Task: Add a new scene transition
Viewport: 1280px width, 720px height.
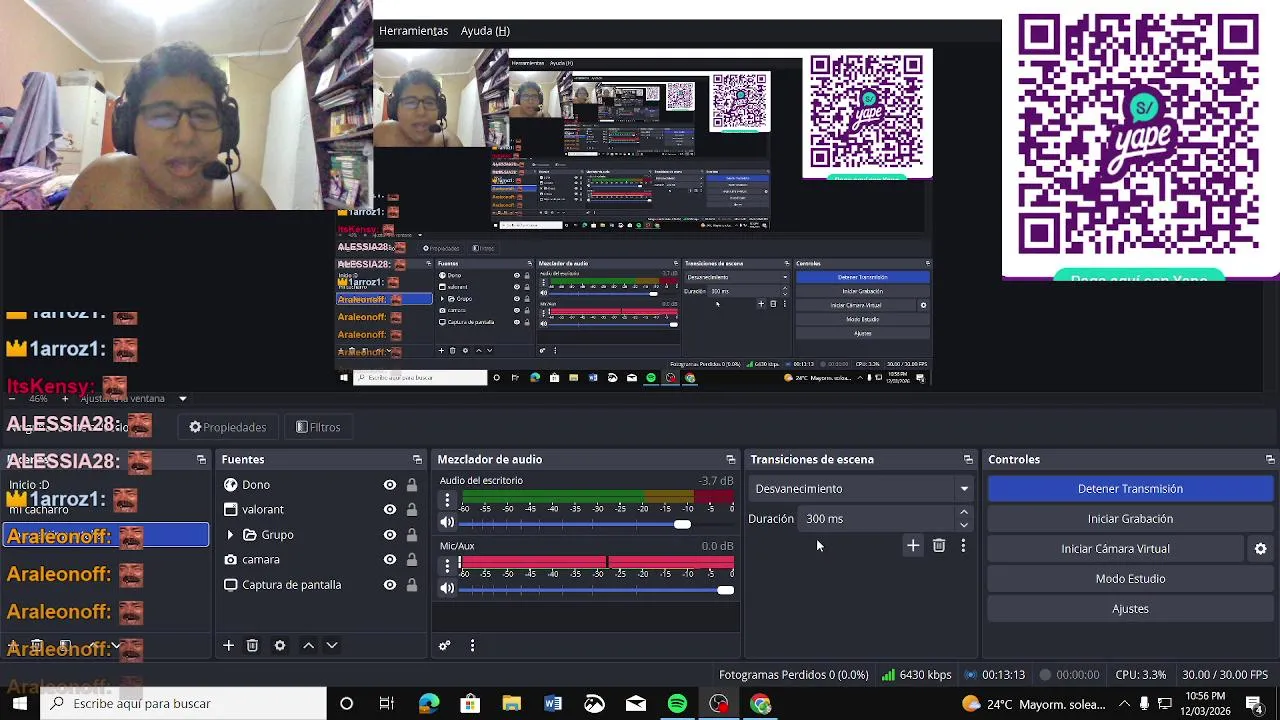Action: pos(913,546)
